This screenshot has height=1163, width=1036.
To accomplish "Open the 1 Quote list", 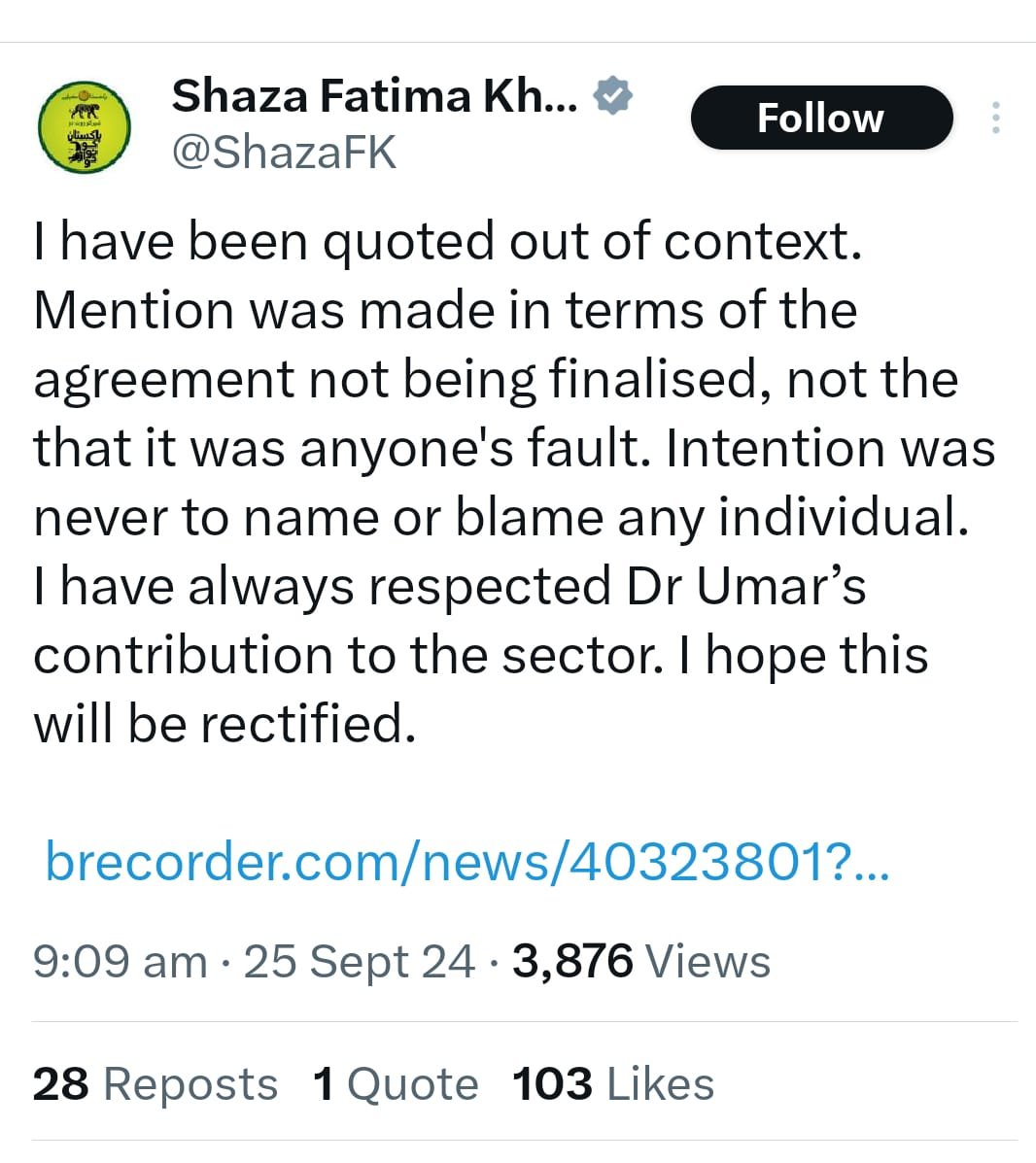I will pos(396,1083).
